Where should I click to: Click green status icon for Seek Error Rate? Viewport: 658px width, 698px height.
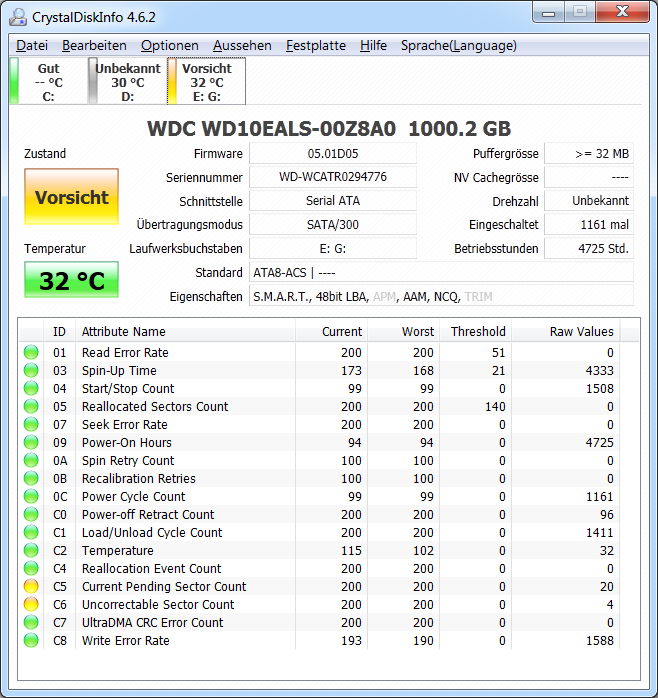point(31,424)
